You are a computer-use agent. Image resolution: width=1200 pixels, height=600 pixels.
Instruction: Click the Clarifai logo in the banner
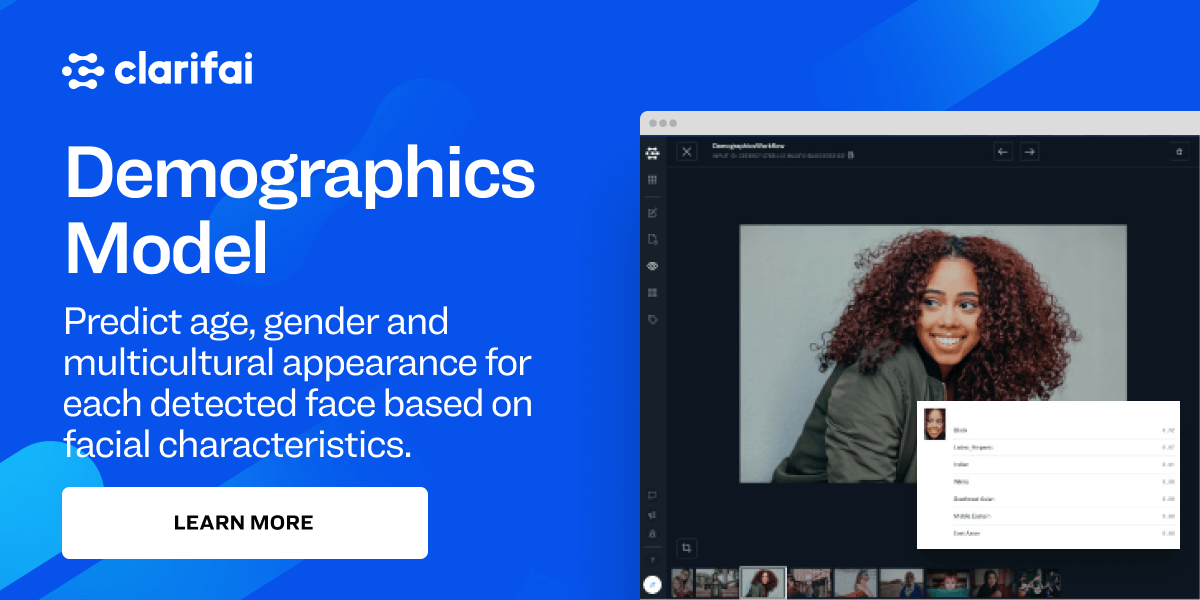coord(157,71)
